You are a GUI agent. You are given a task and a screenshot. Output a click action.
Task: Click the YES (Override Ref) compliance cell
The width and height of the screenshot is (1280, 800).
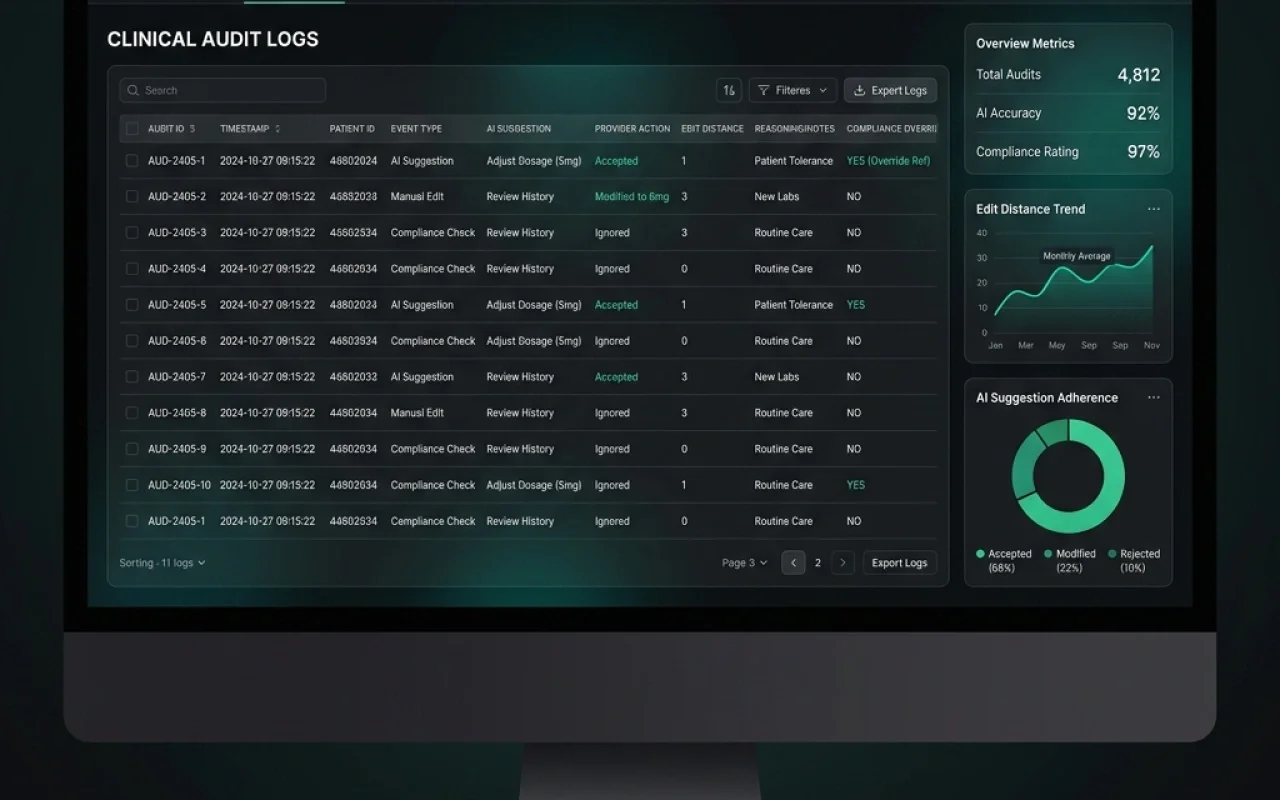click(888, 161)
